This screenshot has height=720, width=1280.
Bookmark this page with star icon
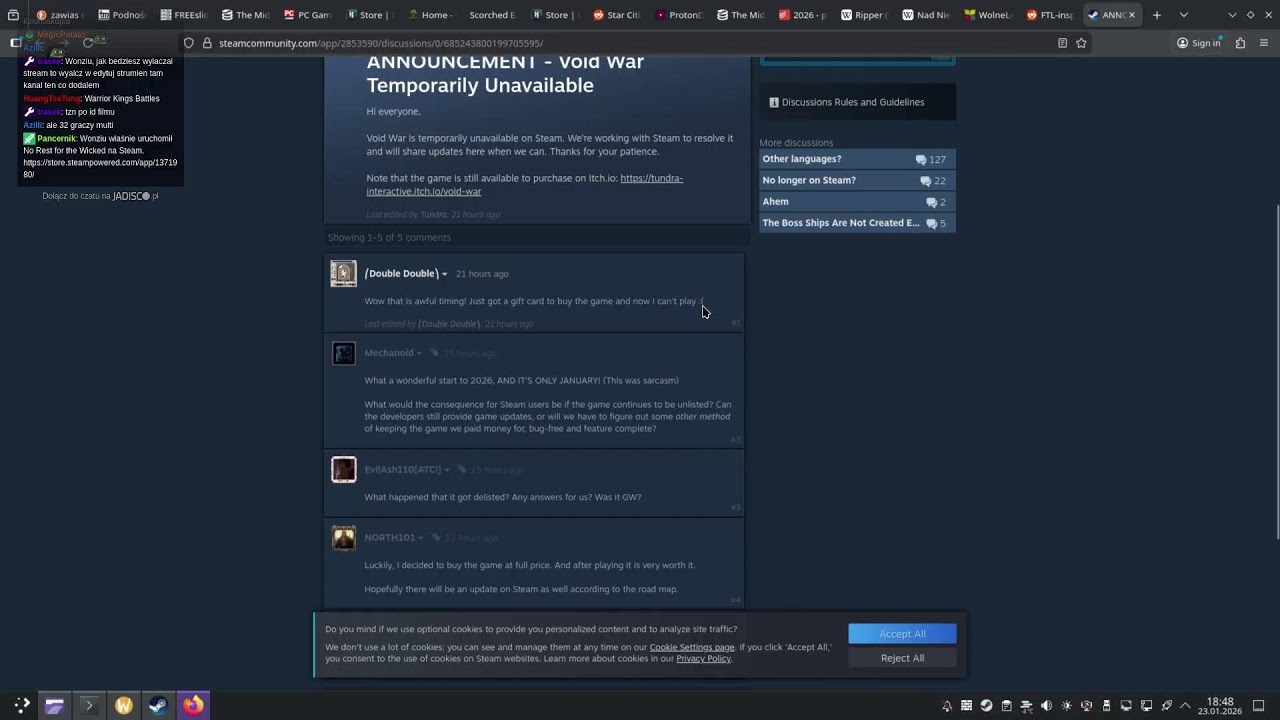pyautogui.click(x=1081, y=43)
